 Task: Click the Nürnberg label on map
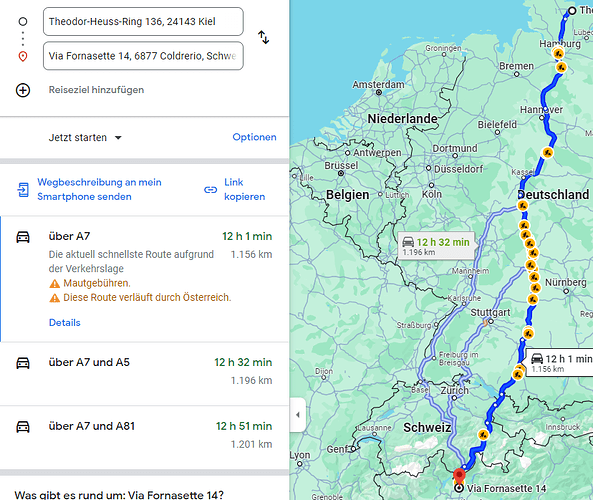(x=566, y=283)
